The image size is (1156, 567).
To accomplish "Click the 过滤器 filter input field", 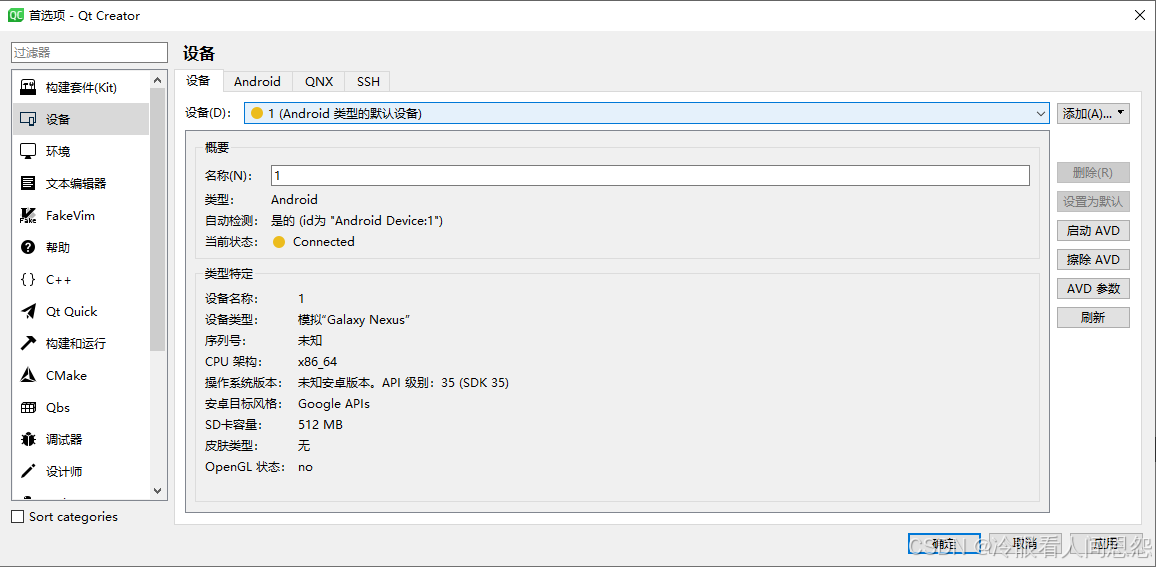I will coord(90,52).
